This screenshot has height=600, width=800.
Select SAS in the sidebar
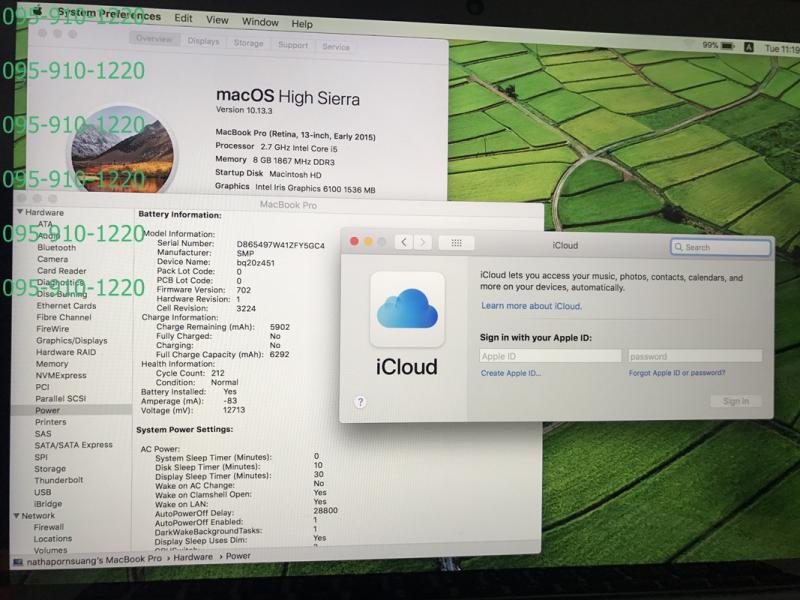pyautogui.click(x=43, y=434)
